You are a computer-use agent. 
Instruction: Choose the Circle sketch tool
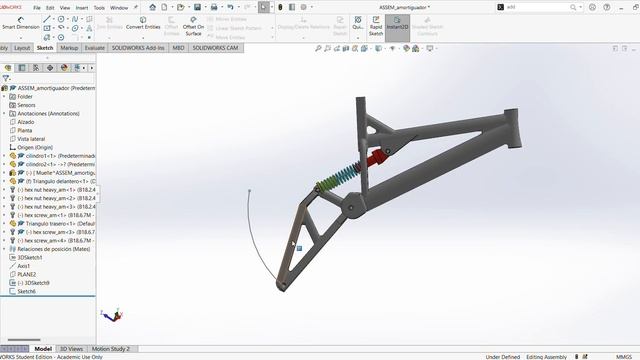(x=61, y=19)
